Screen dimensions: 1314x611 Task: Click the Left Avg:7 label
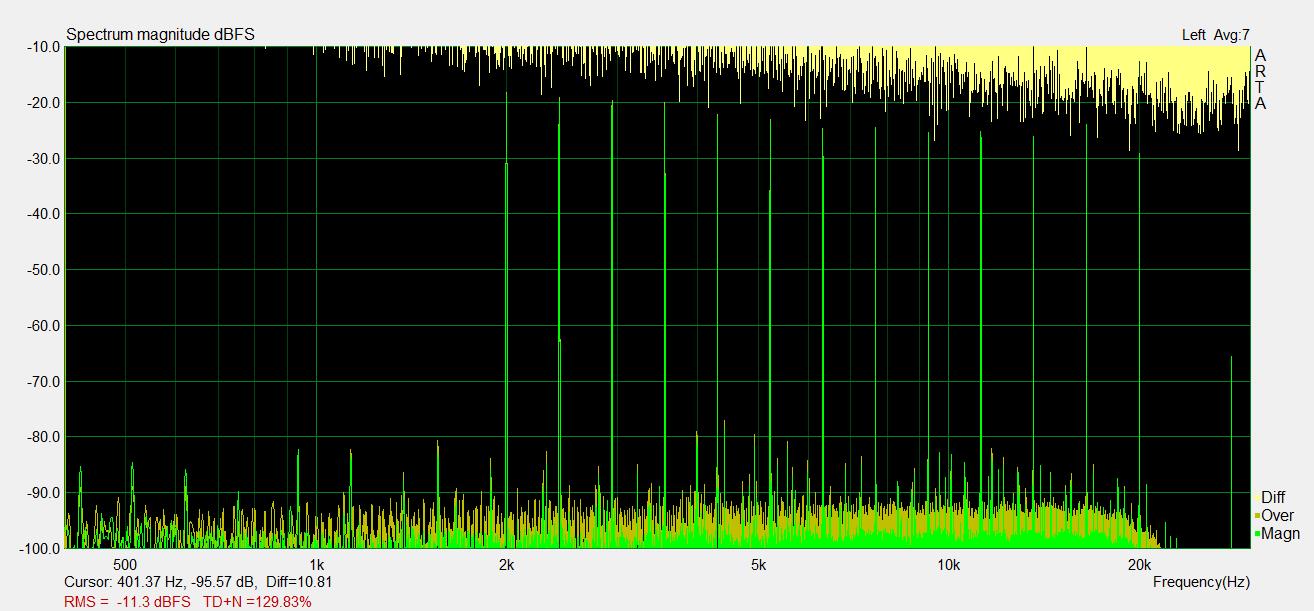point(1215,35)
